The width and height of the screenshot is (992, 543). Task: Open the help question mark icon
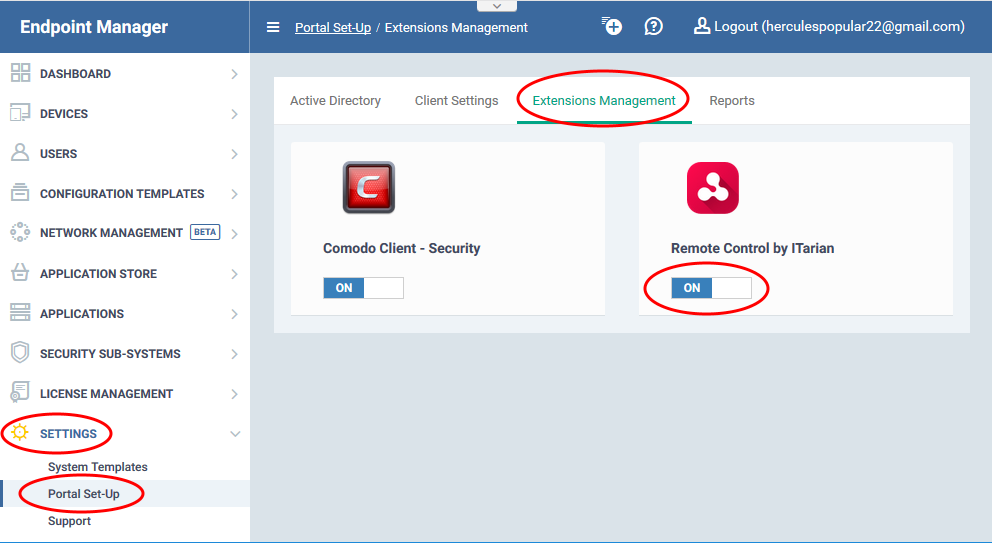click(x=653, y=27)
